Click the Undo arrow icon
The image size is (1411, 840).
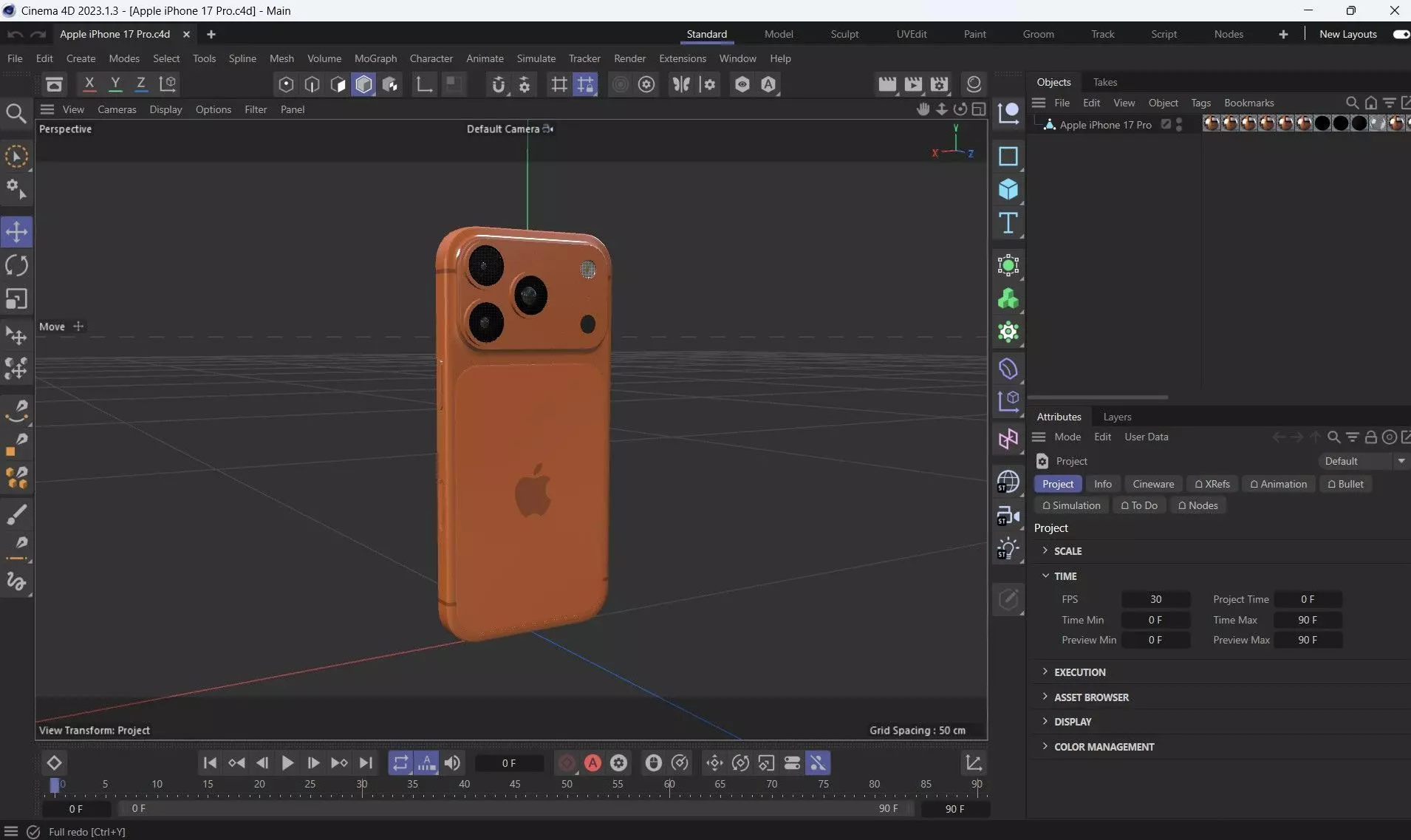click(x=14, y=34)
